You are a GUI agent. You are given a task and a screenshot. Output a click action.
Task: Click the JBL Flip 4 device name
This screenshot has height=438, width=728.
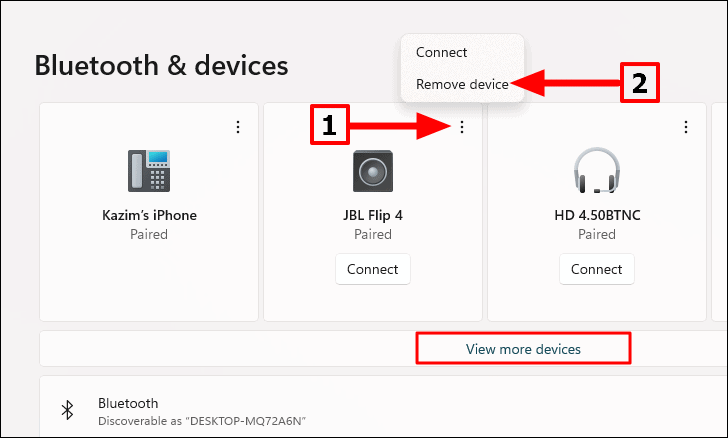coord(373,215)
